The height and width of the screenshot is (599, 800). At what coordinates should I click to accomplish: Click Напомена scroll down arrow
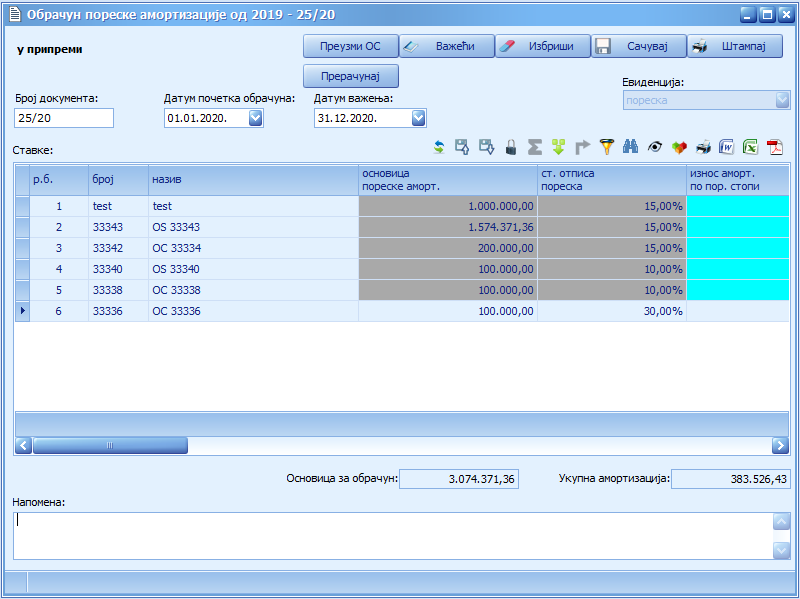tap(781, 550)
